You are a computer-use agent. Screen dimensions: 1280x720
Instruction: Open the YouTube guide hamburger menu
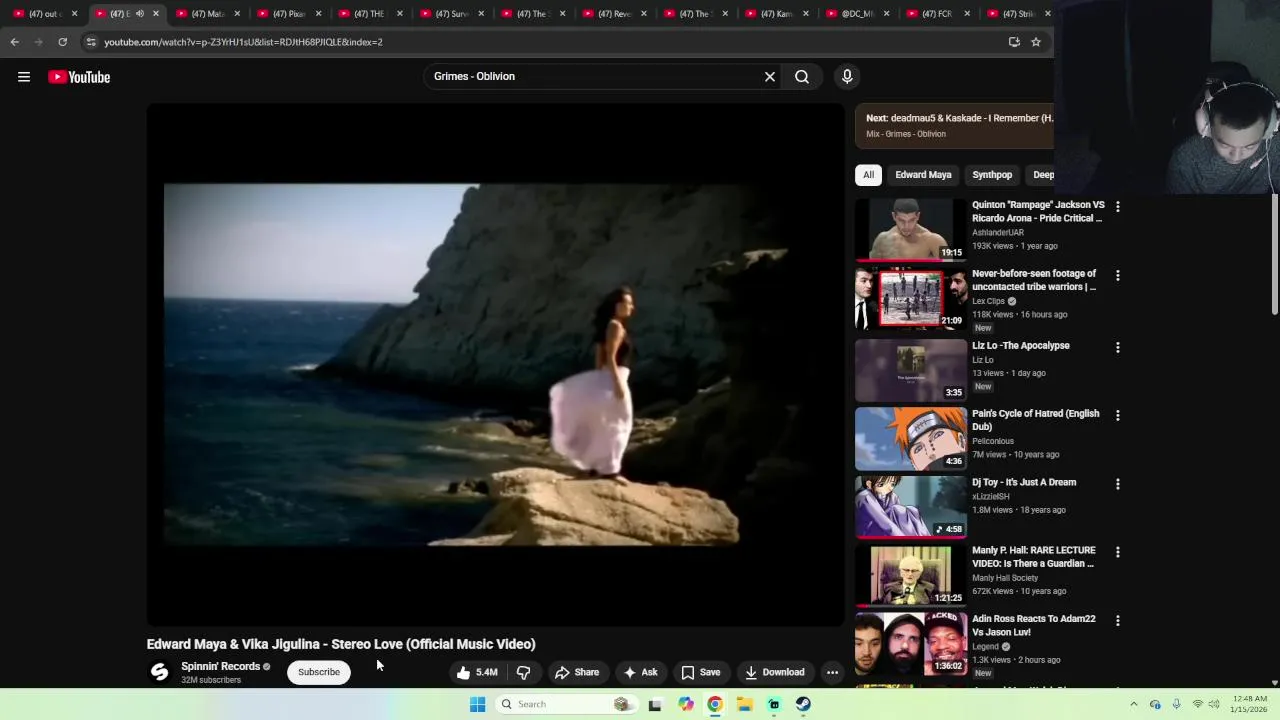point(24,77)
